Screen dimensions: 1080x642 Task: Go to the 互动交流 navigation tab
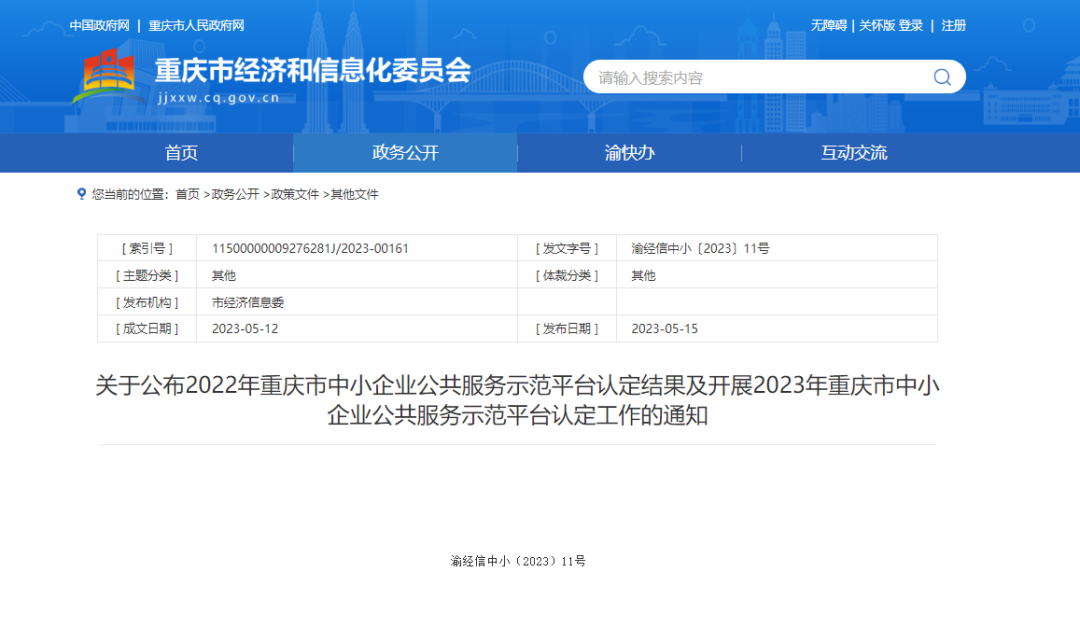(853, 153)
